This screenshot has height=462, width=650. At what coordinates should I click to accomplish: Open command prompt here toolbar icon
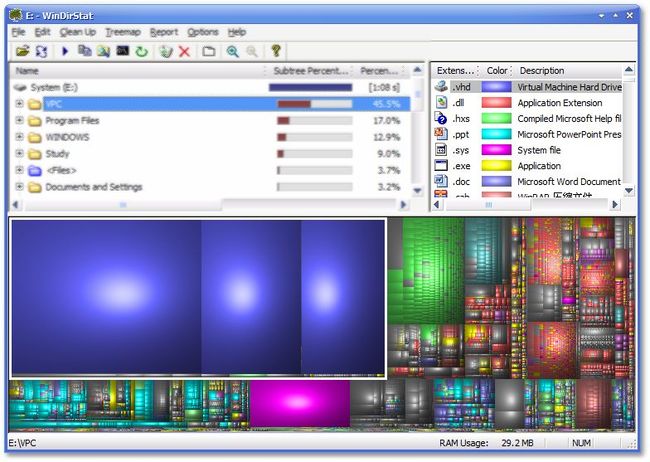click(x=123, y=51)
